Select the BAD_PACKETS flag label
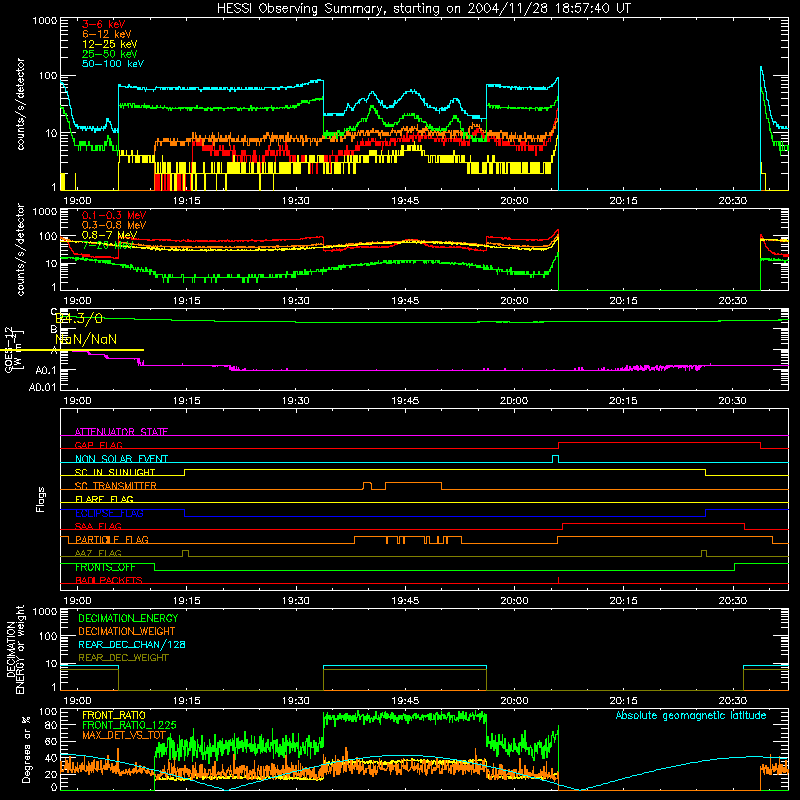The height and width of the screenshot is (800, 800). (x=109, y=580)
